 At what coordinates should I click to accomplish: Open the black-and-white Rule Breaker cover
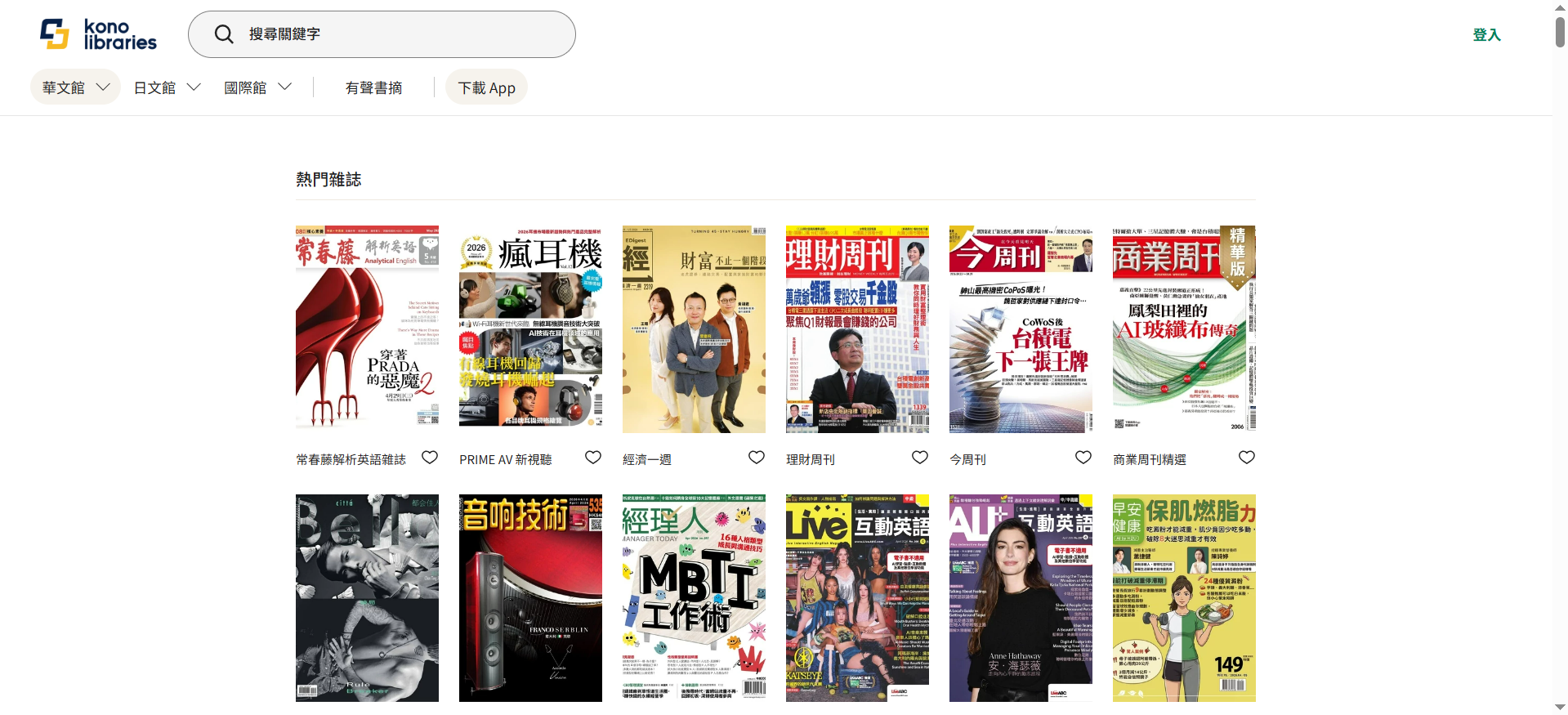pos(367,597)
